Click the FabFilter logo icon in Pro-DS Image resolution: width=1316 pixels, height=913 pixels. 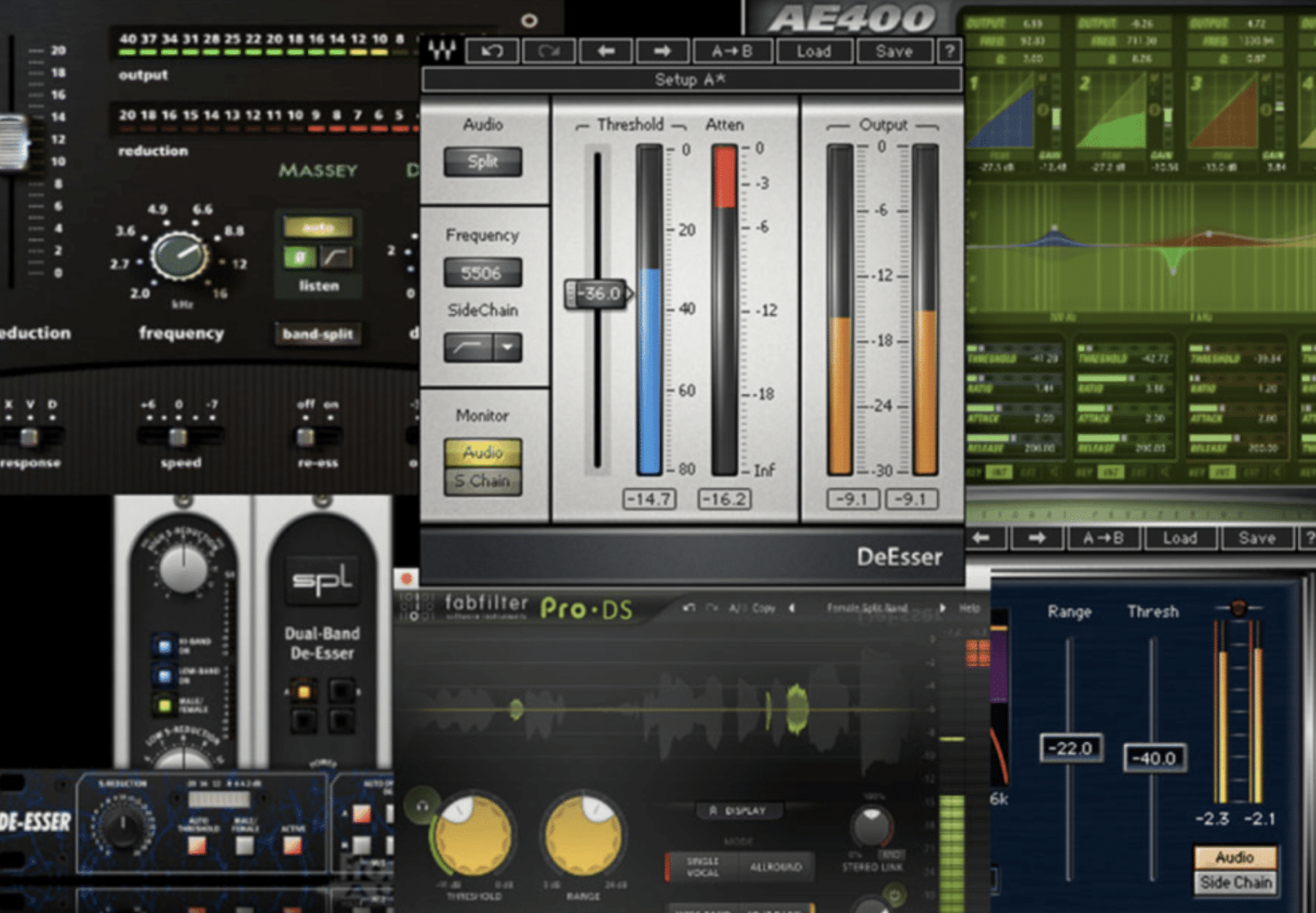pos(416,607)
